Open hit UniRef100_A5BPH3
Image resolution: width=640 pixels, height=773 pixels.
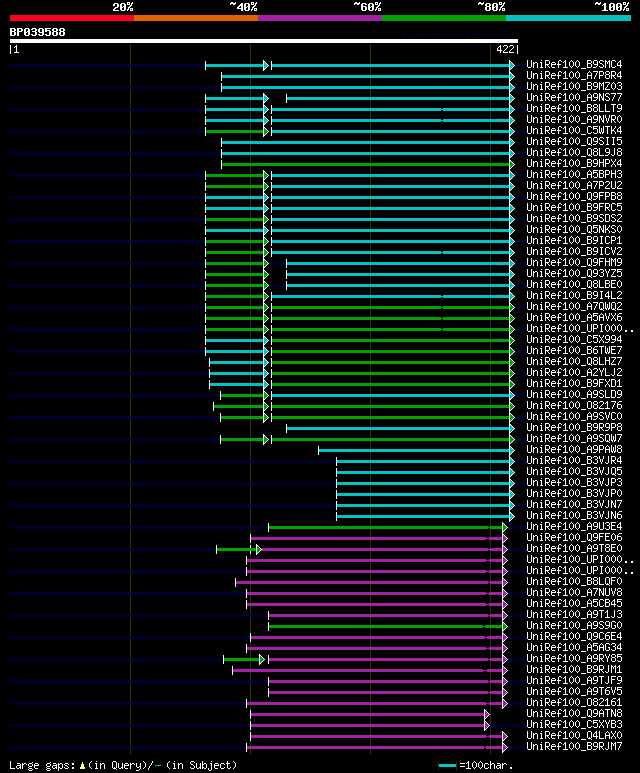tap(574, 175)
